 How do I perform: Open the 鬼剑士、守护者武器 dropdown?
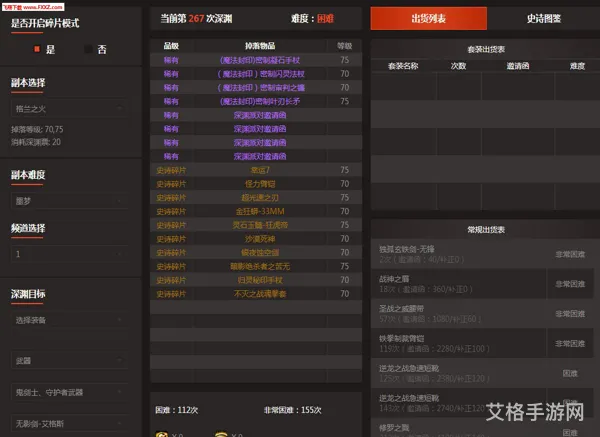click(69, 392)
